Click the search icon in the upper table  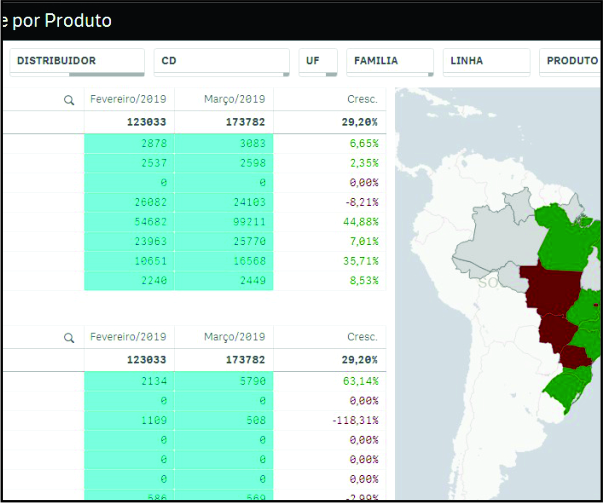click(x=68, y=100)
